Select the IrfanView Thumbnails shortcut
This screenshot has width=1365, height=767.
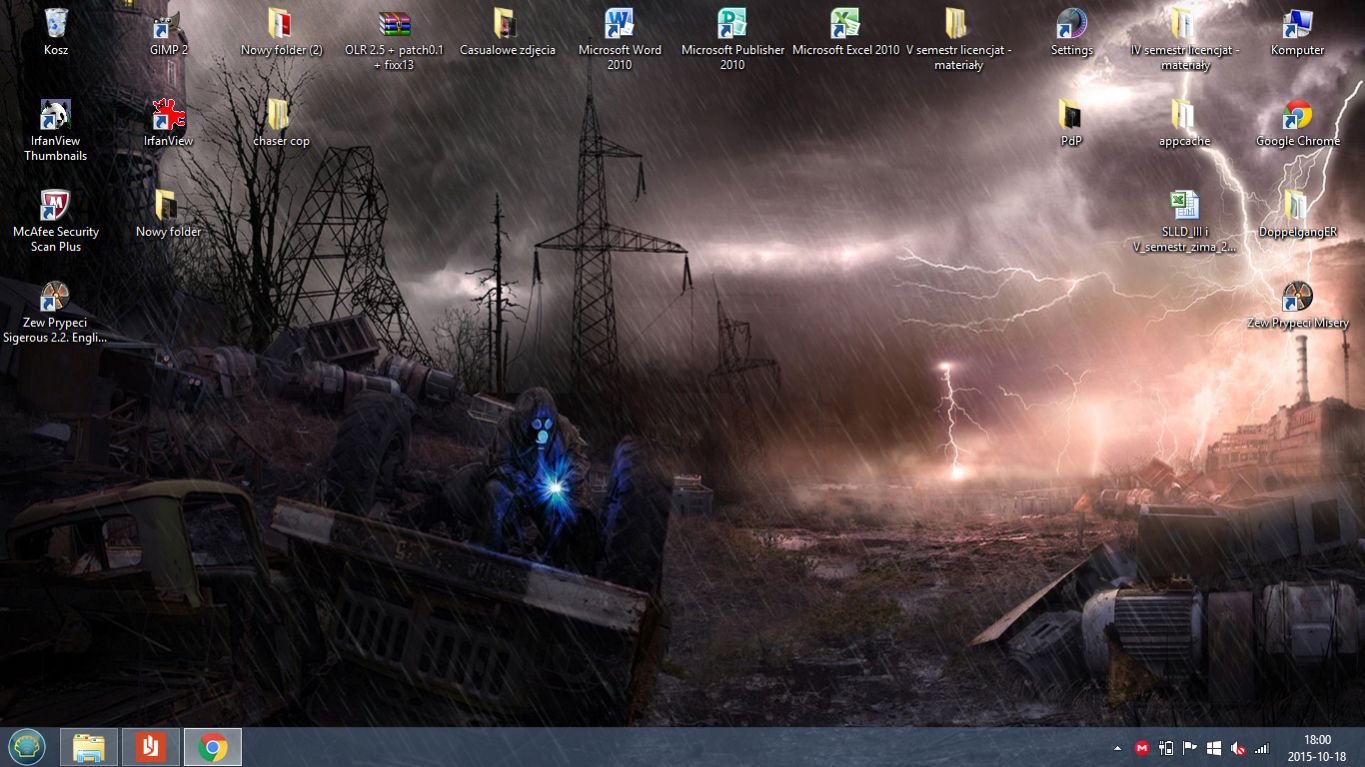coord(56,130)
